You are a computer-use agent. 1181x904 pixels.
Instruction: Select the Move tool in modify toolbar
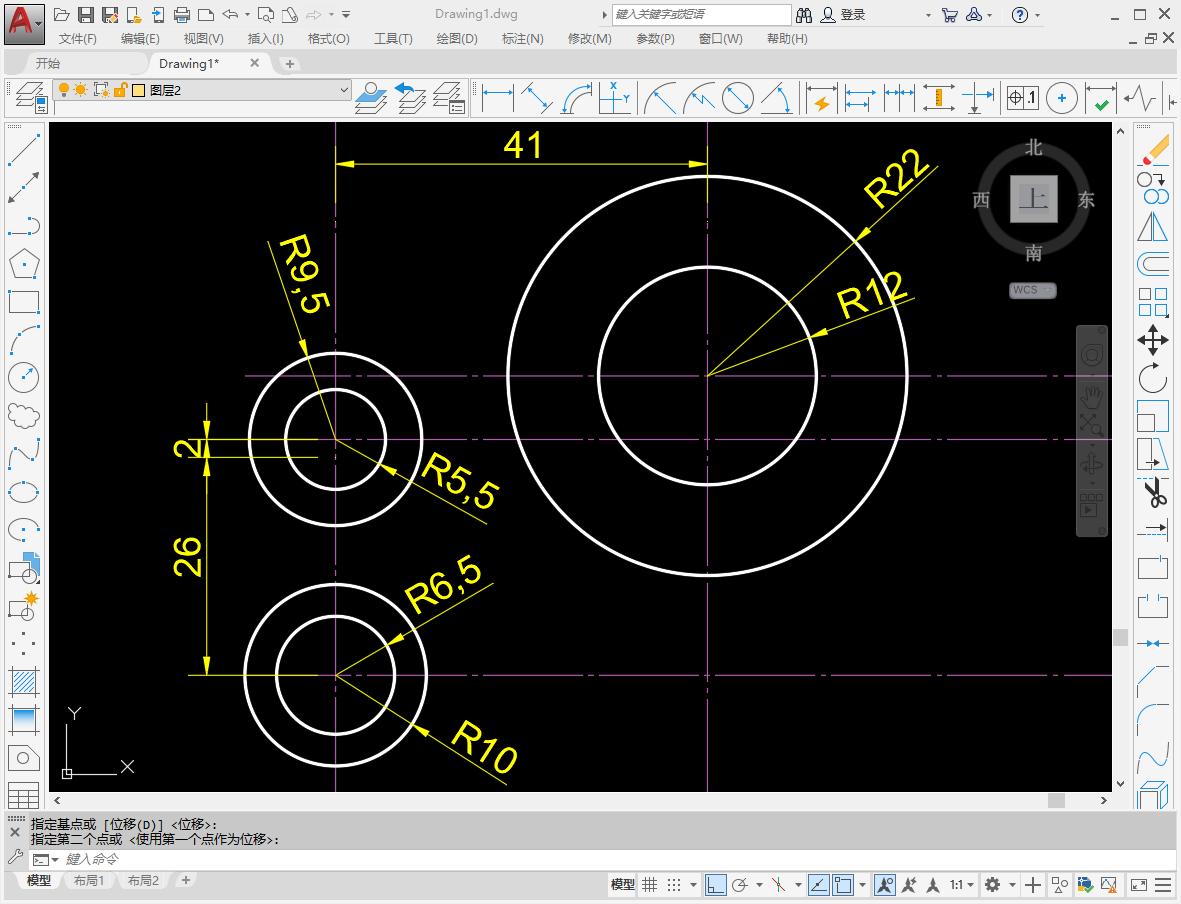pos(1153,340)
